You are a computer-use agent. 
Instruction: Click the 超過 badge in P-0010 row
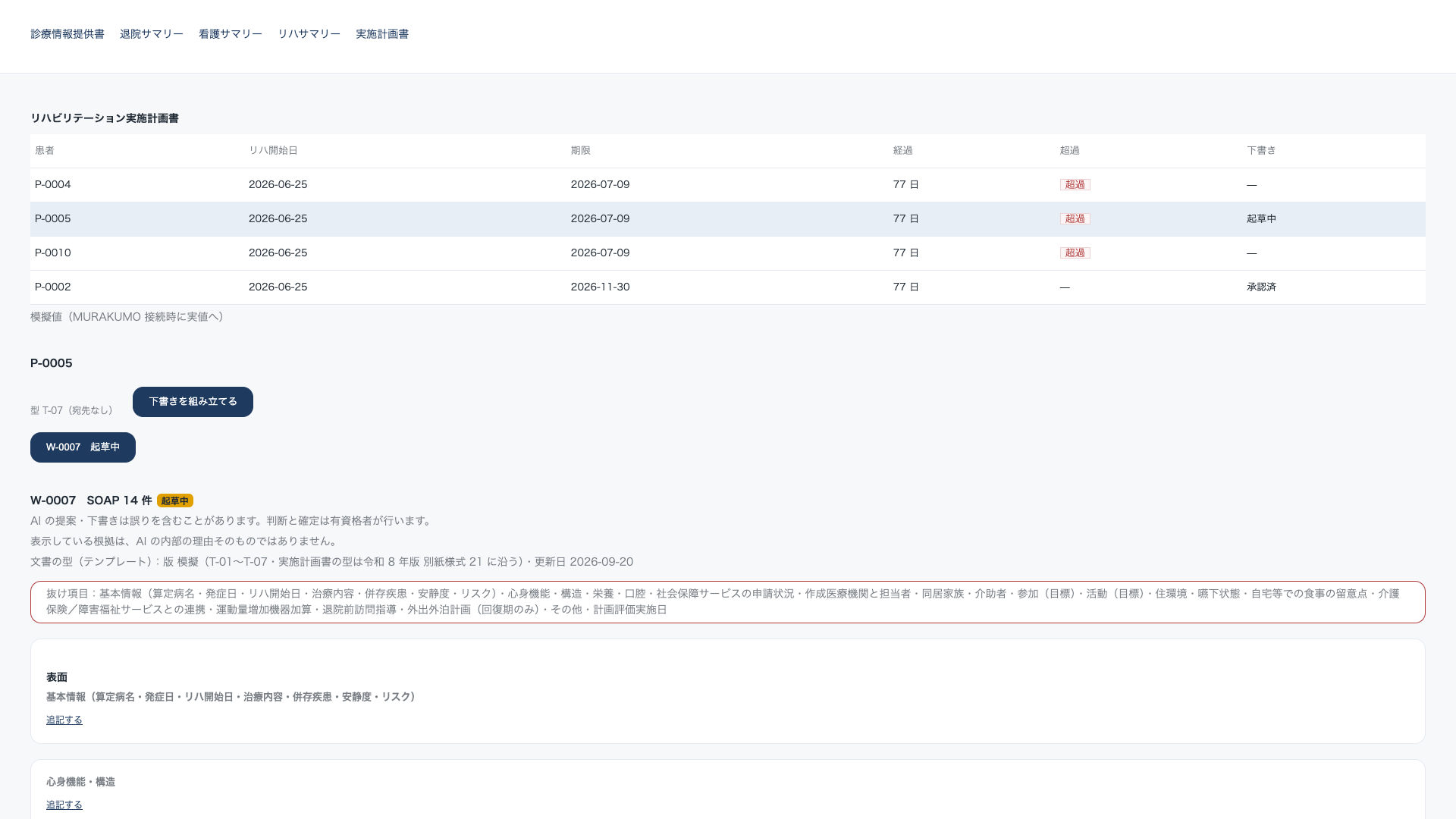coord(1075,253)
